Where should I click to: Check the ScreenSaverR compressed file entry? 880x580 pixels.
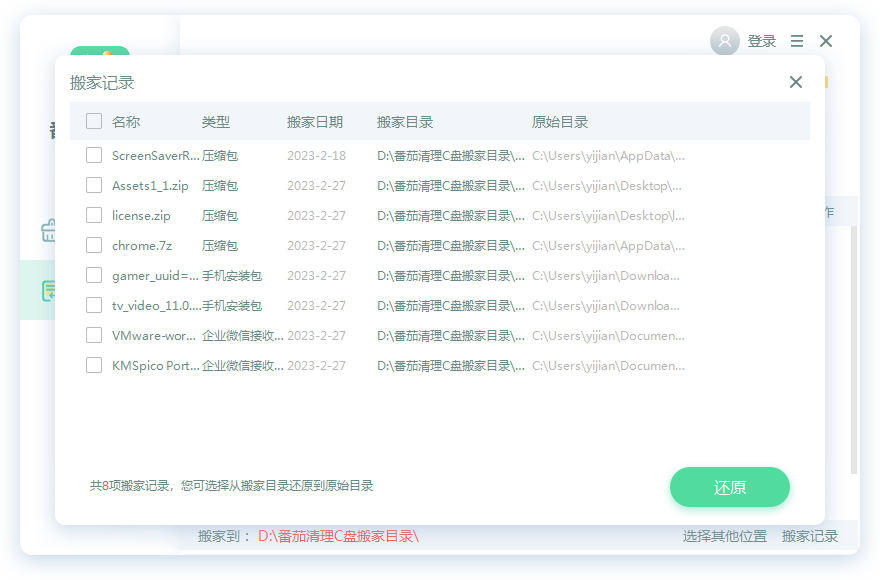coord(95,155)
